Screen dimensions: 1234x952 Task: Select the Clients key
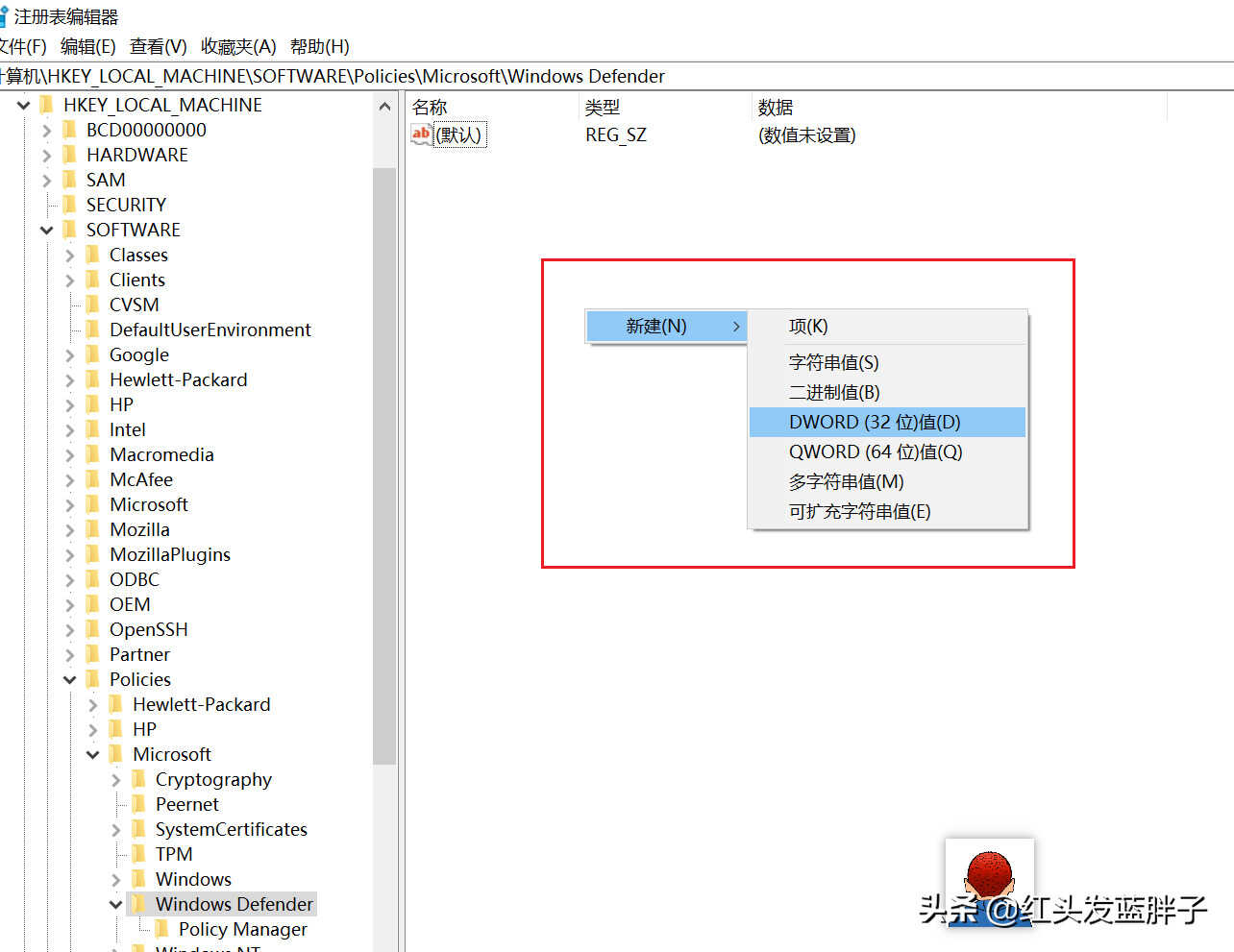(137, 280)
